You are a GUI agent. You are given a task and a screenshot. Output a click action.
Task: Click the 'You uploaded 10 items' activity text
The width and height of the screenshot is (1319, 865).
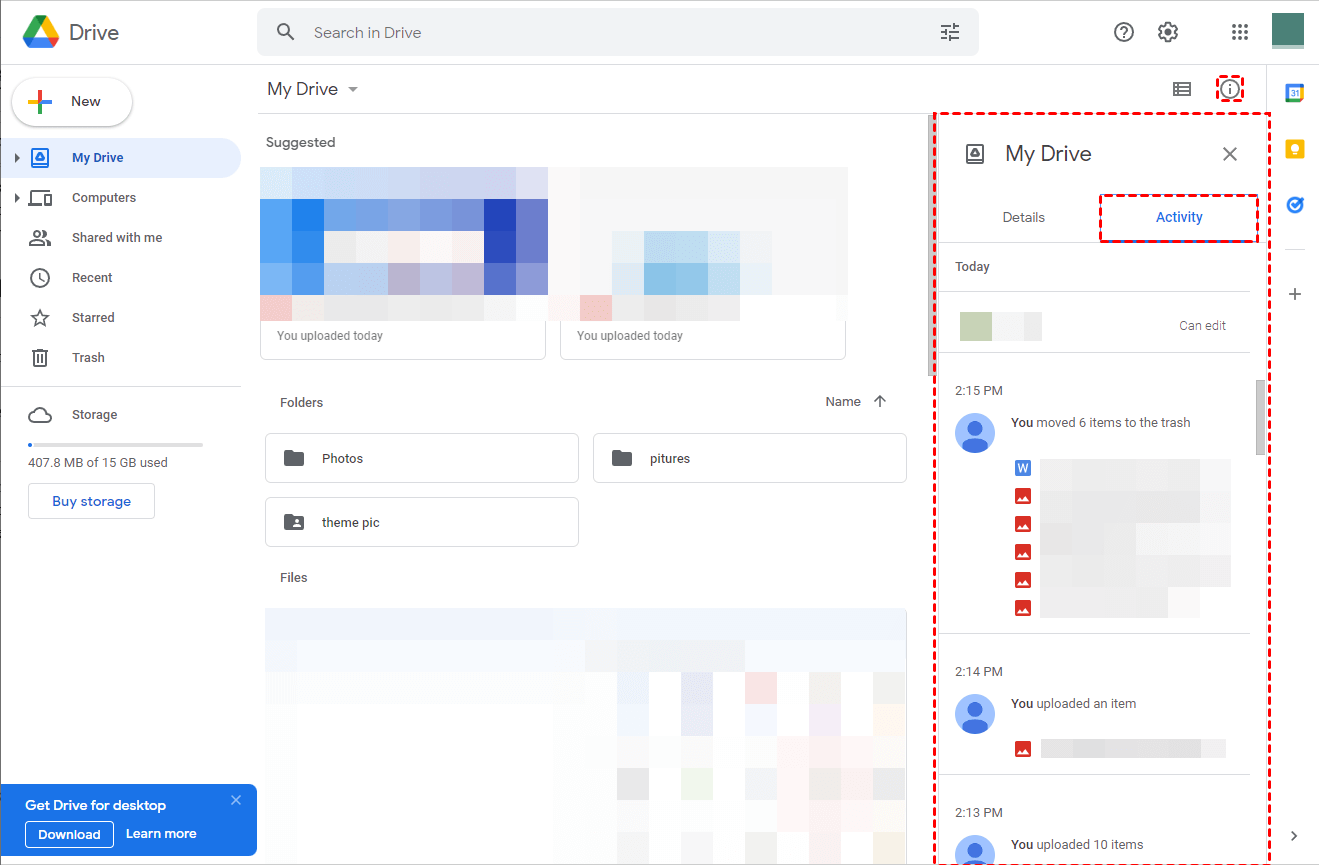click(x=1077, y=845)
